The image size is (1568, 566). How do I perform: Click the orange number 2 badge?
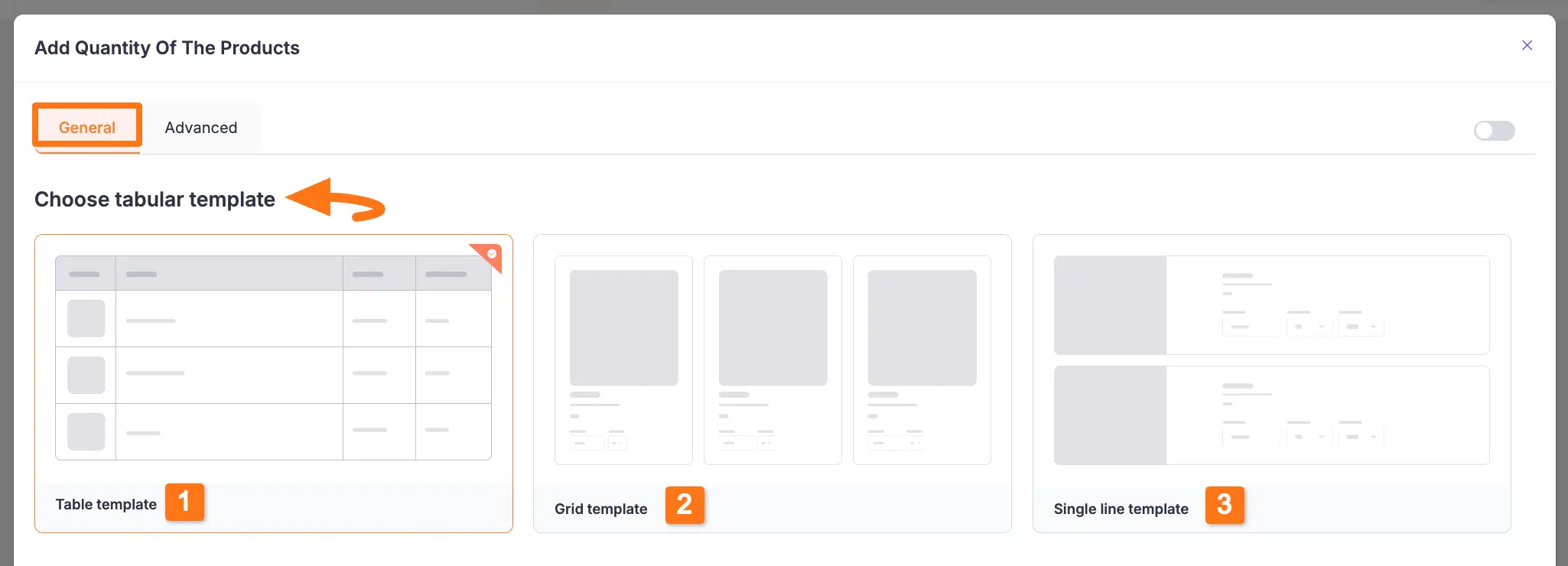(685, 505)
